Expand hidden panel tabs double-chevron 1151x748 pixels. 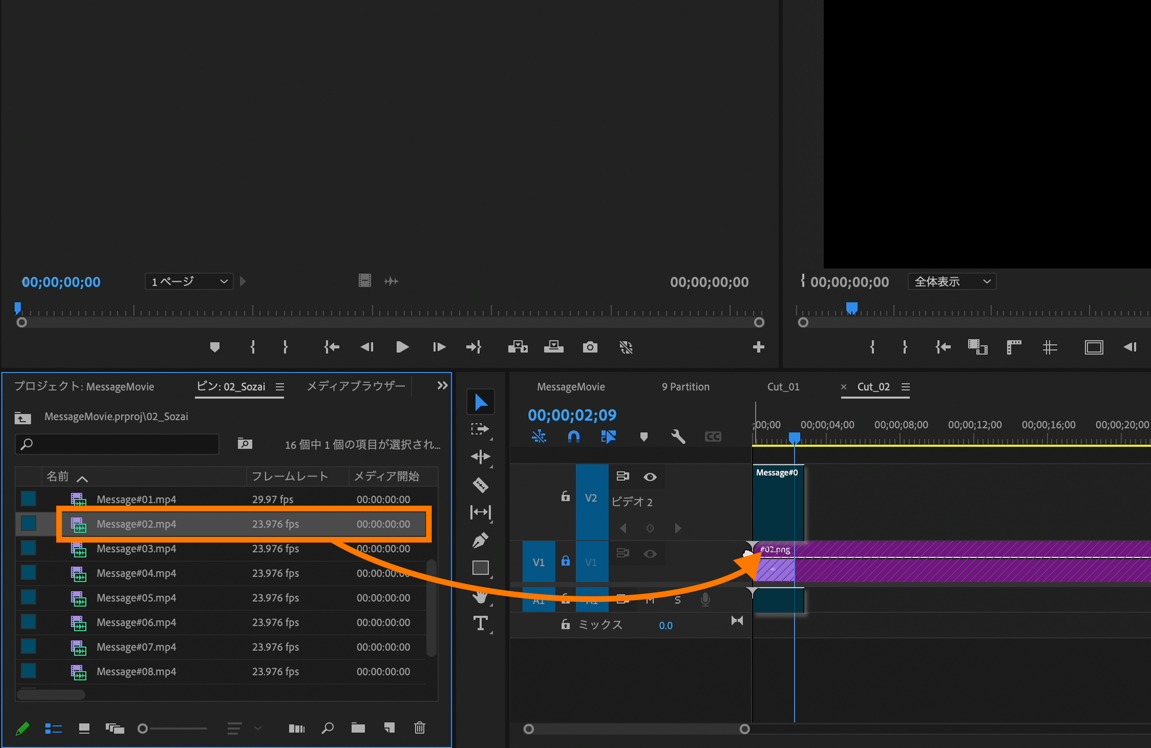(442, 386)
